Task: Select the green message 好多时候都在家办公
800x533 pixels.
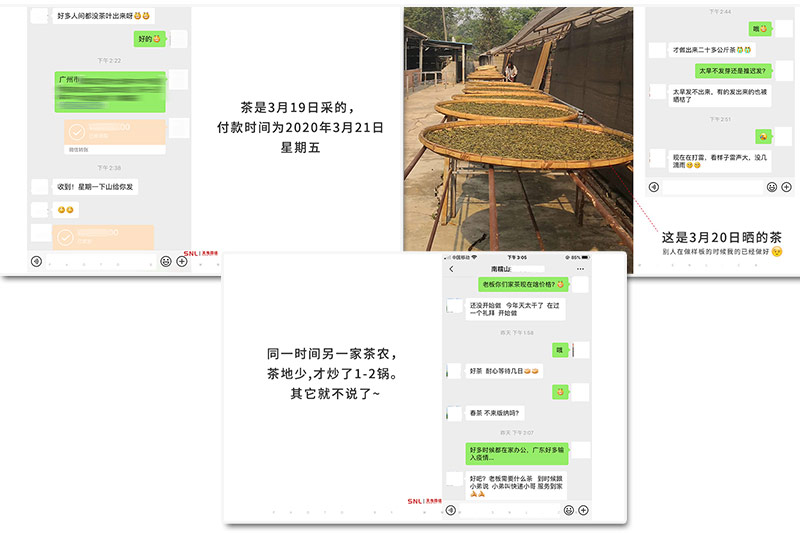Action: point(517,453)
